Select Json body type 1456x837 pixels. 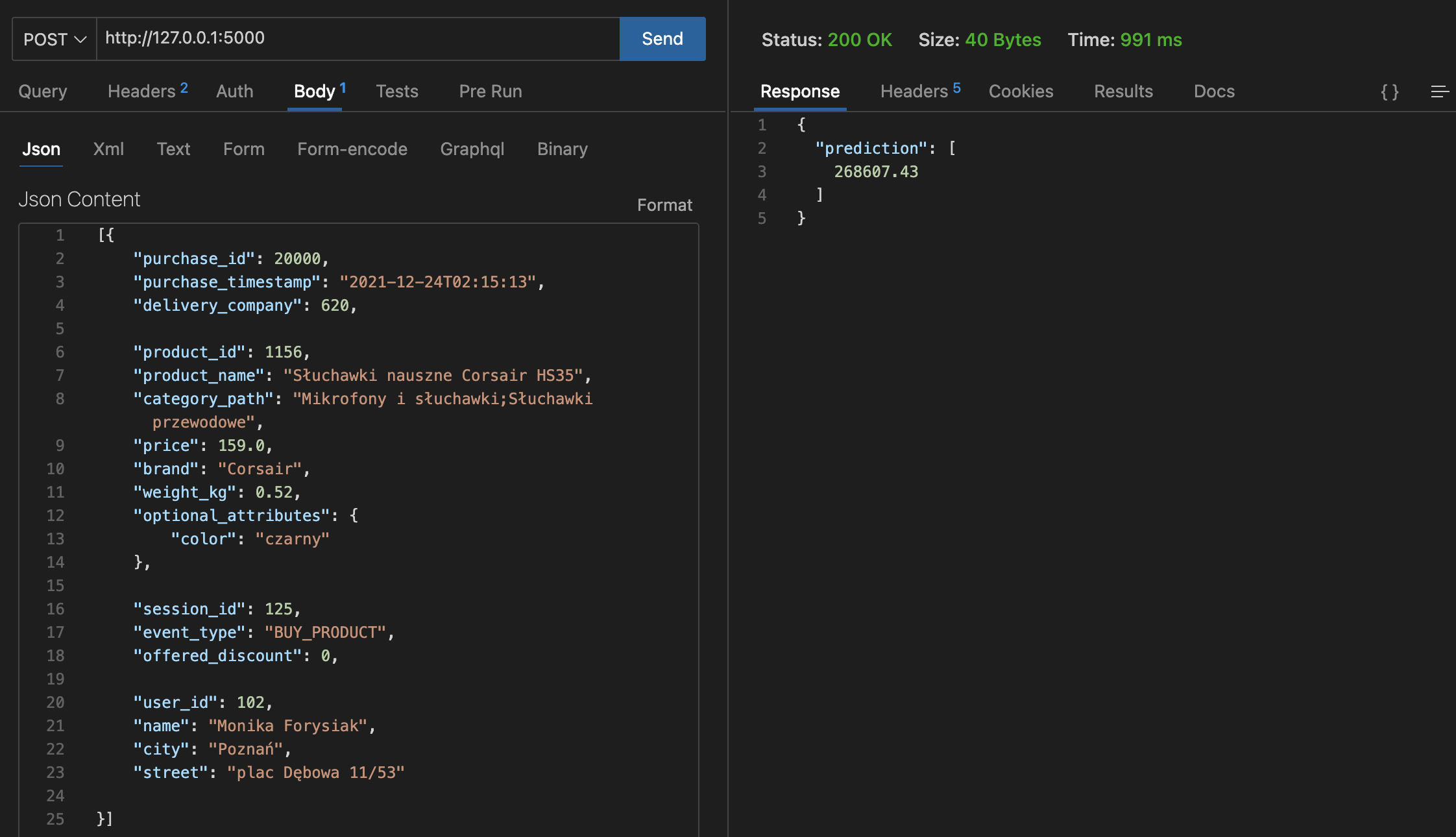coord(41,149)
